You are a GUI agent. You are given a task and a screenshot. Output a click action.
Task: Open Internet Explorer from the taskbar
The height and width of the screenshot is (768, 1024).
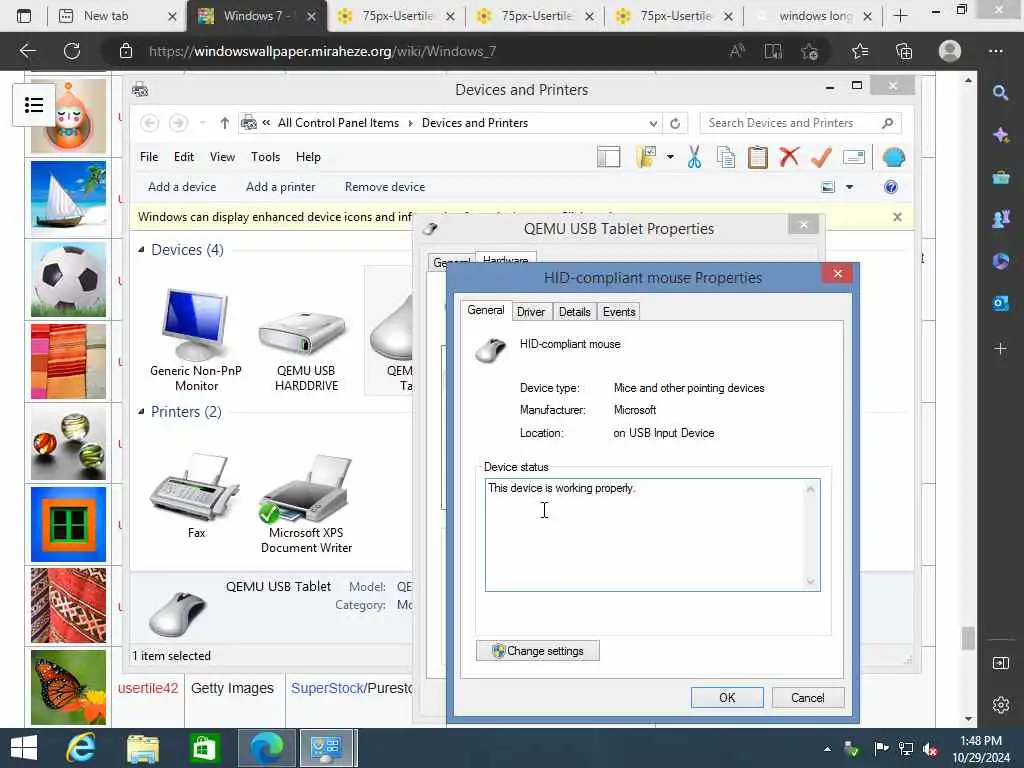pos(81,748)
